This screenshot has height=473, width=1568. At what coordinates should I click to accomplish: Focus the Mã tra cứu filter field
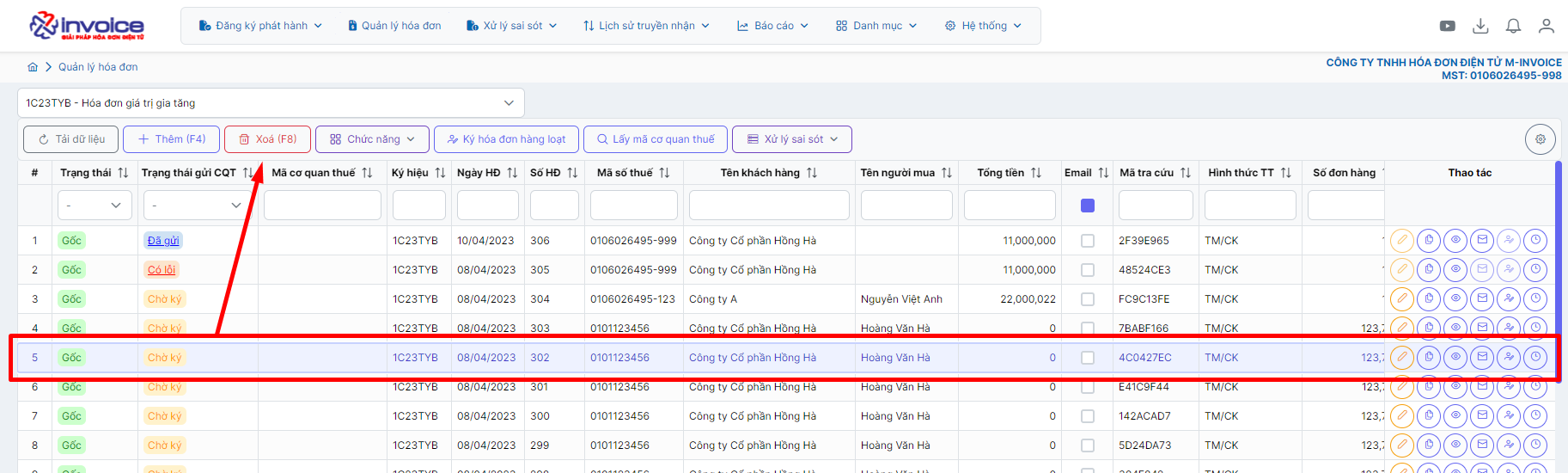[x=1156, y=206]
